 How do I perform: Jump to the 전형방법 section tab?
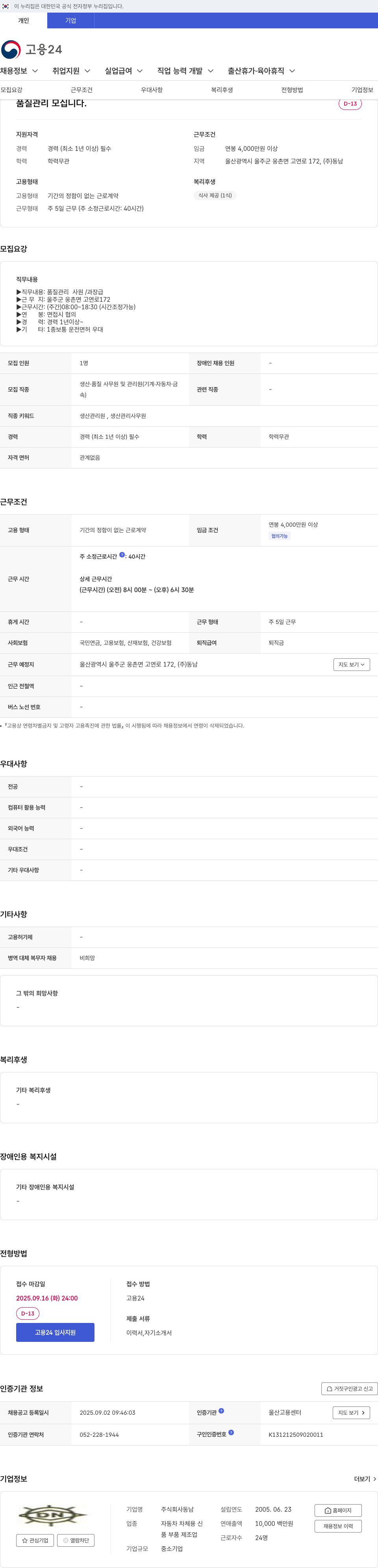pyautogui.click(x=292, y=90)
